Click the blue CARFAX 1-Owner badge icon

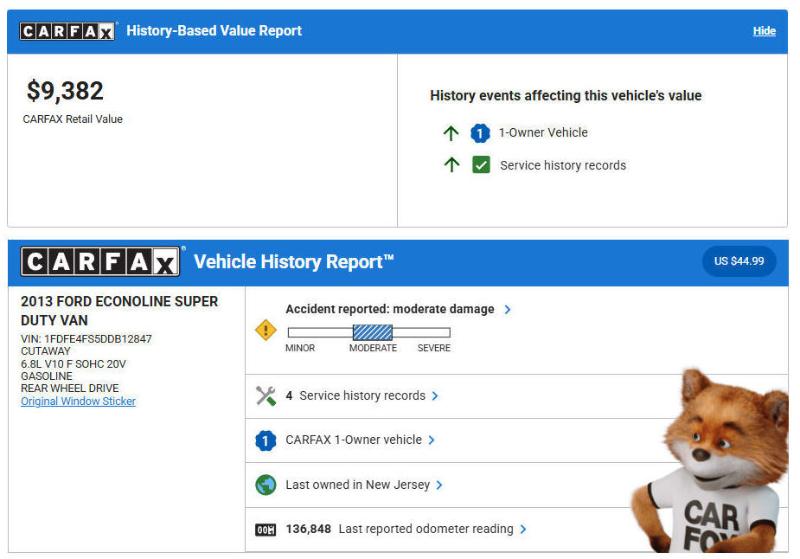pos(266,440)
